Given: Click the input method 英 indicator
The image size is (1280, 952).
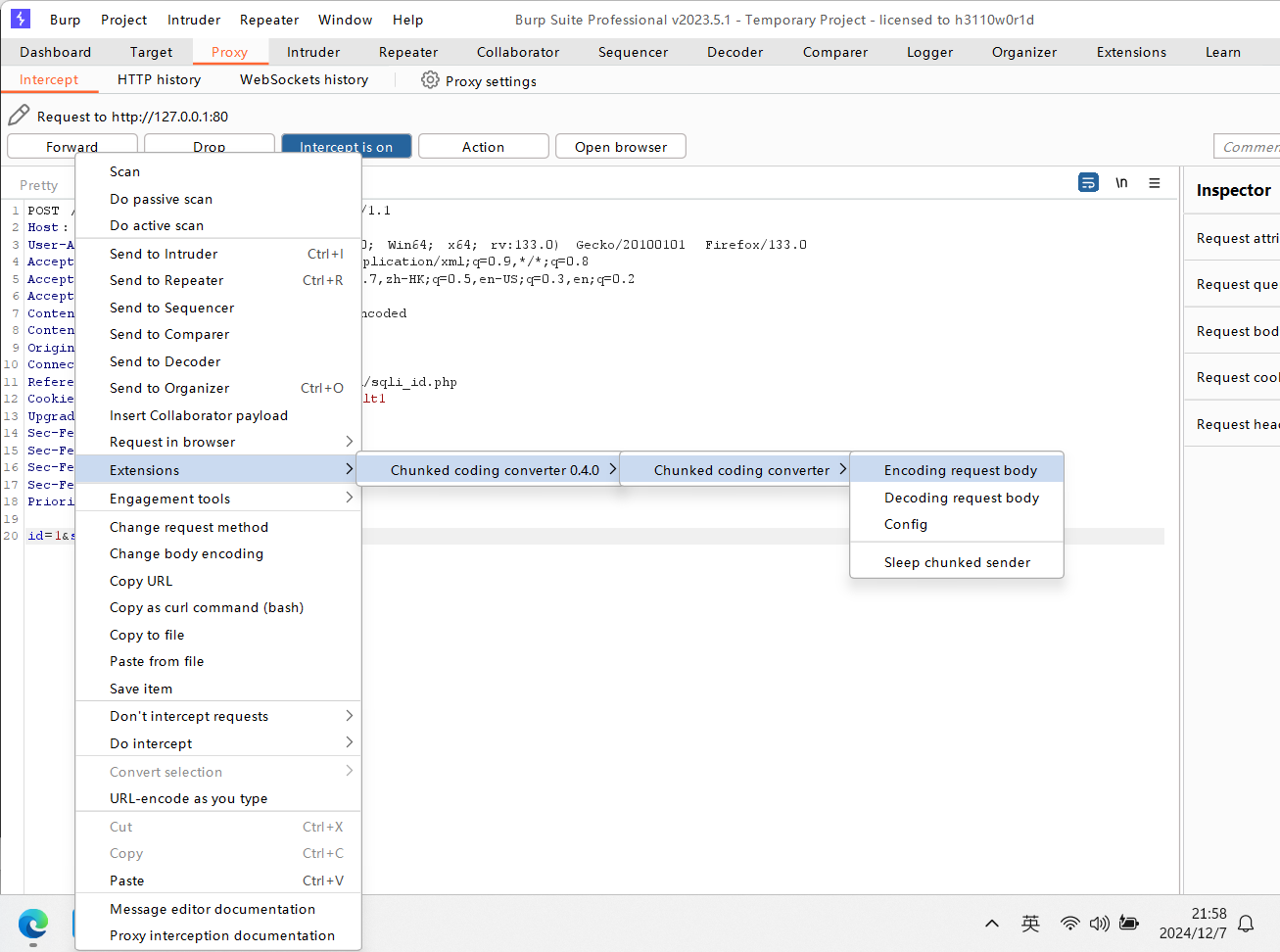Looking at the screenshot, I should (x=1030, y=923).
